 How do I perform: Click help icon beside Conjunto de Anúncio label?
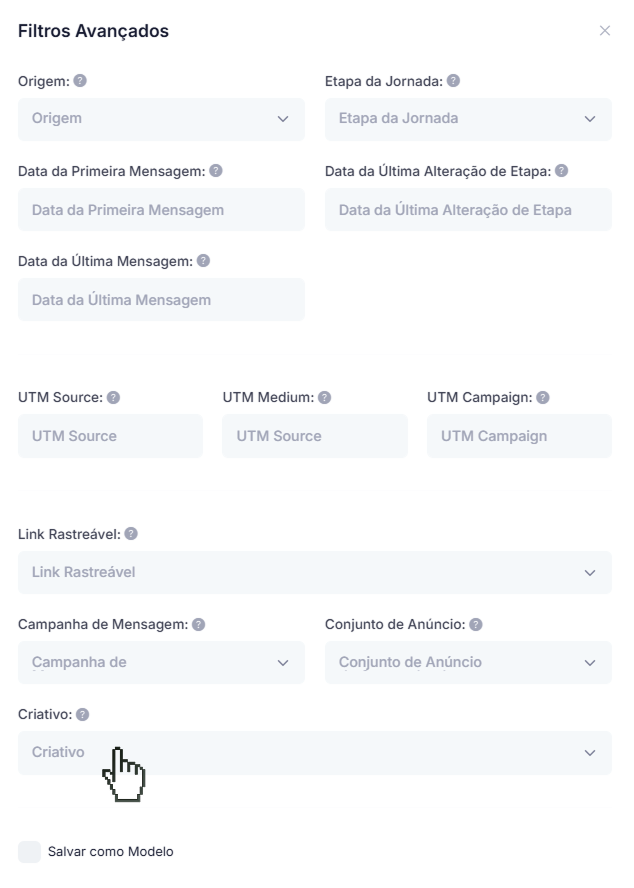pyautogui.click(x=476, y=624)
